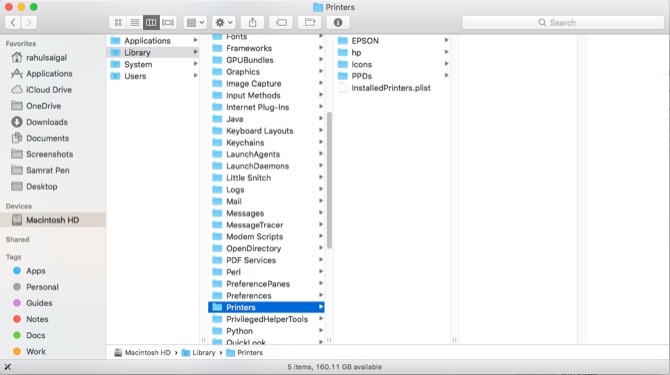This screenshot has height=375, width=670.
Task: Create a new folder from toolbar
Action: tap(310, 23)
